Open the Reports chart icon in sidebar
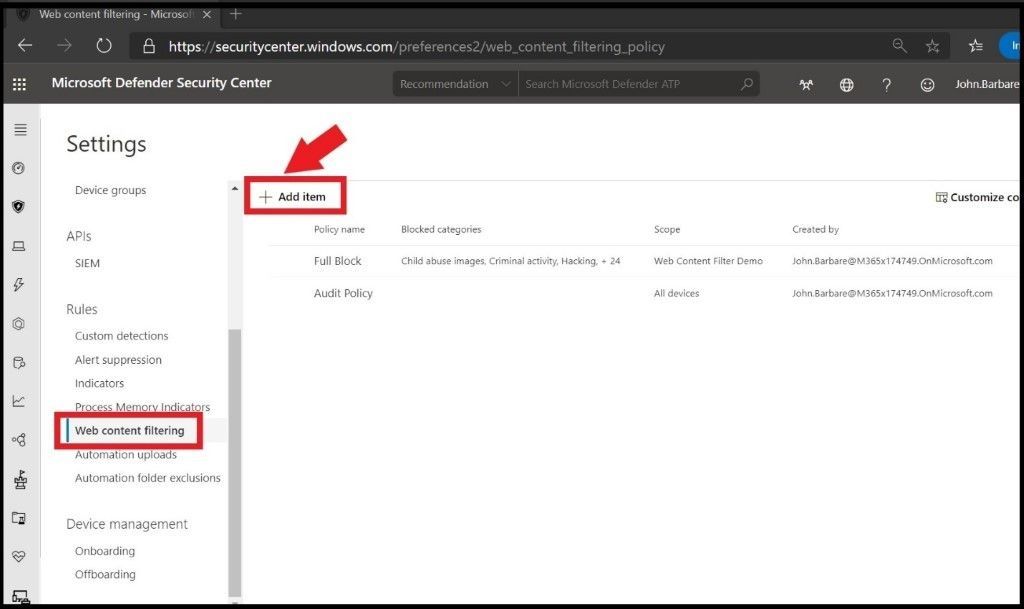The image size is (1024, 609). coord(18,401)
